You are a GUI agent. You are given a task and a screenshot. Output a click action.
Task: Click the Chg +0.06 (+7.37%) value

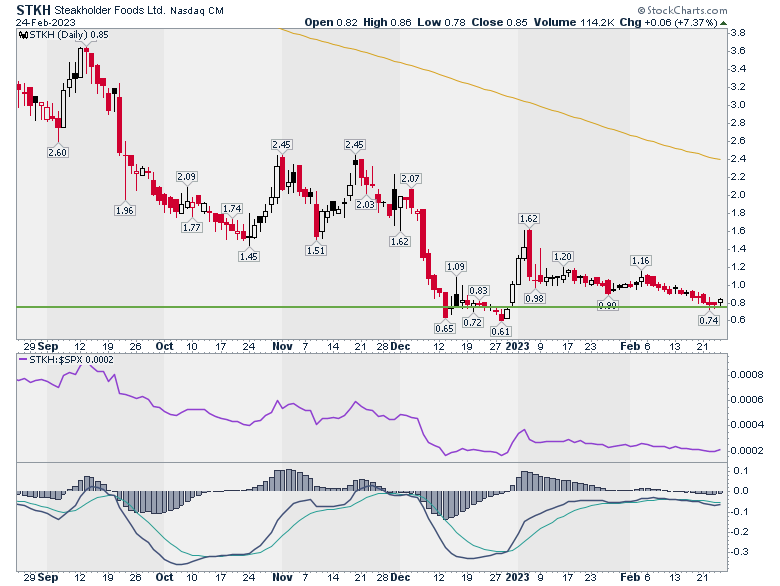(x=668, y=22)
